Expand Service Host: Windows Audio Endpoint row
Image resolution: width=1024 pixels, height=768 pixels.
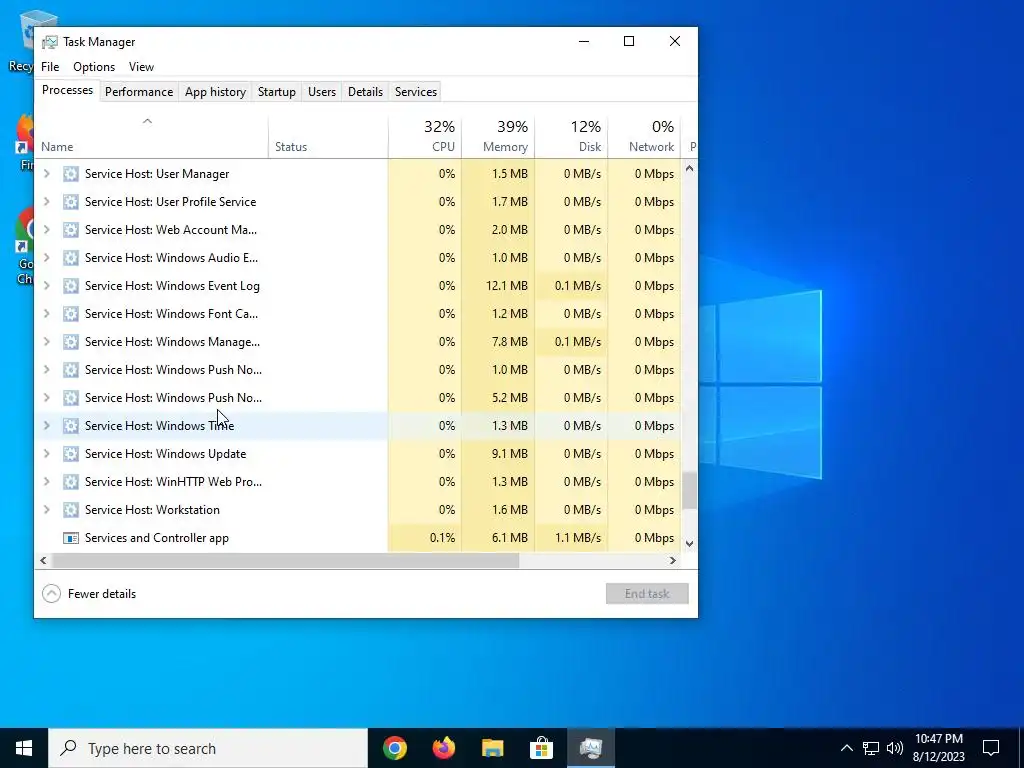coord(46,258)
